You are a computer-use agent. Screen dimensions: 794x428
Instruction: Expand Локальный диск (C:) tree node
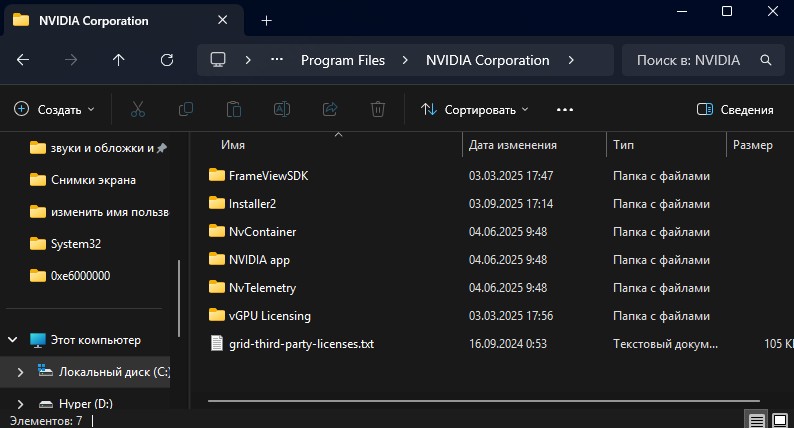tap(20, 372)
